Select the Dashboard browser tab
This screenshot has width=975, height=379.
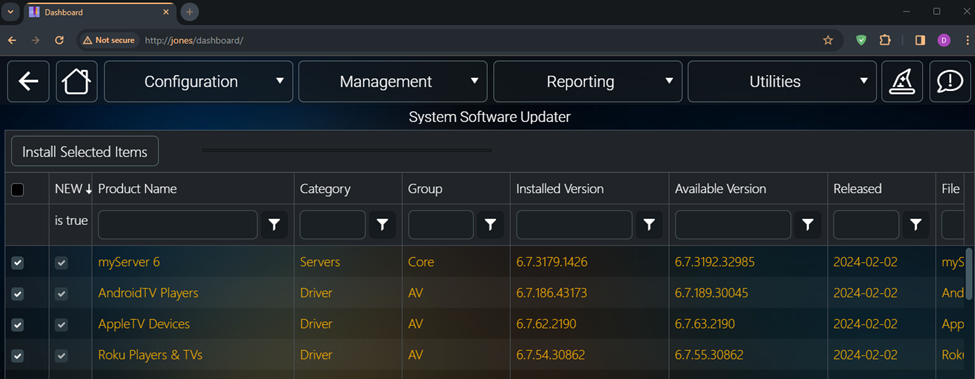pyautogui.click(x=99, y=12)
